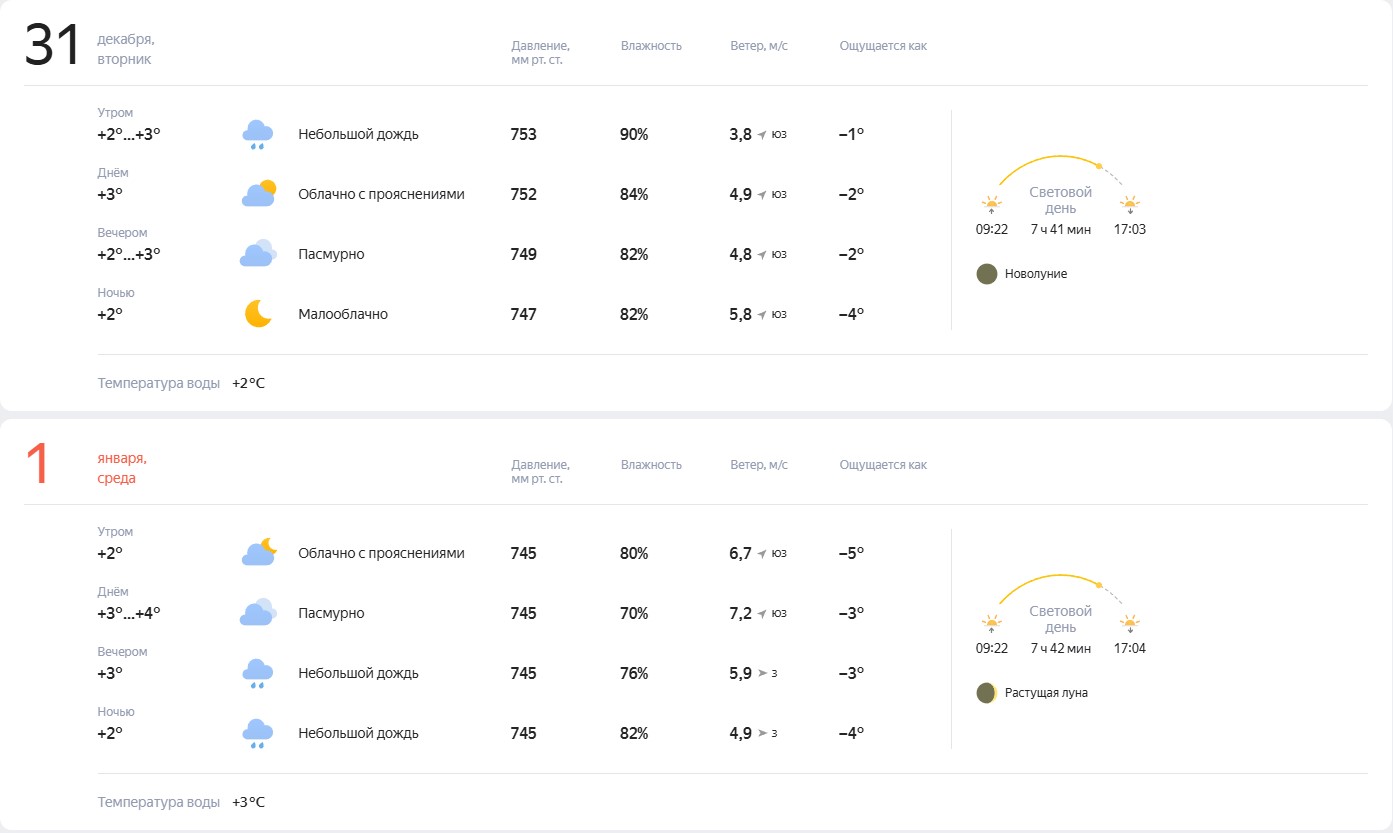Click the light rain icon for January 1 night
Screen dimensions: 1393x833
tap(258, 734)
